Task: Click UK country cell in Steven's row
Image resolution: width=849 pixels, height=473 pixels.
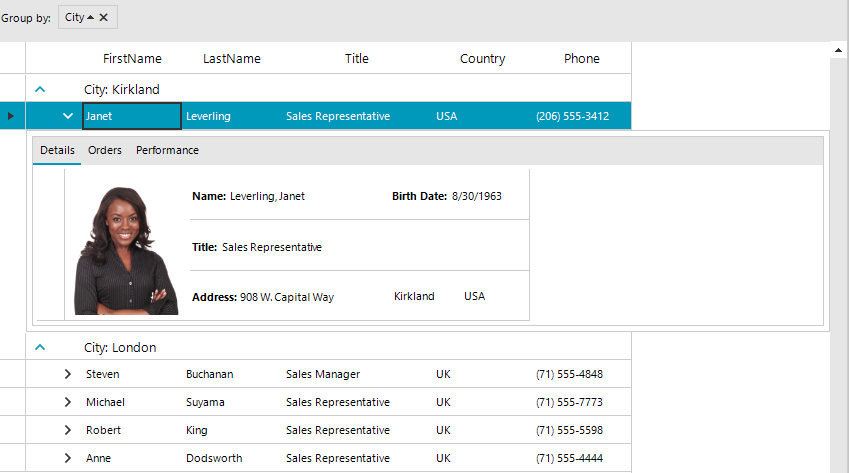Action: coord(482,374)
